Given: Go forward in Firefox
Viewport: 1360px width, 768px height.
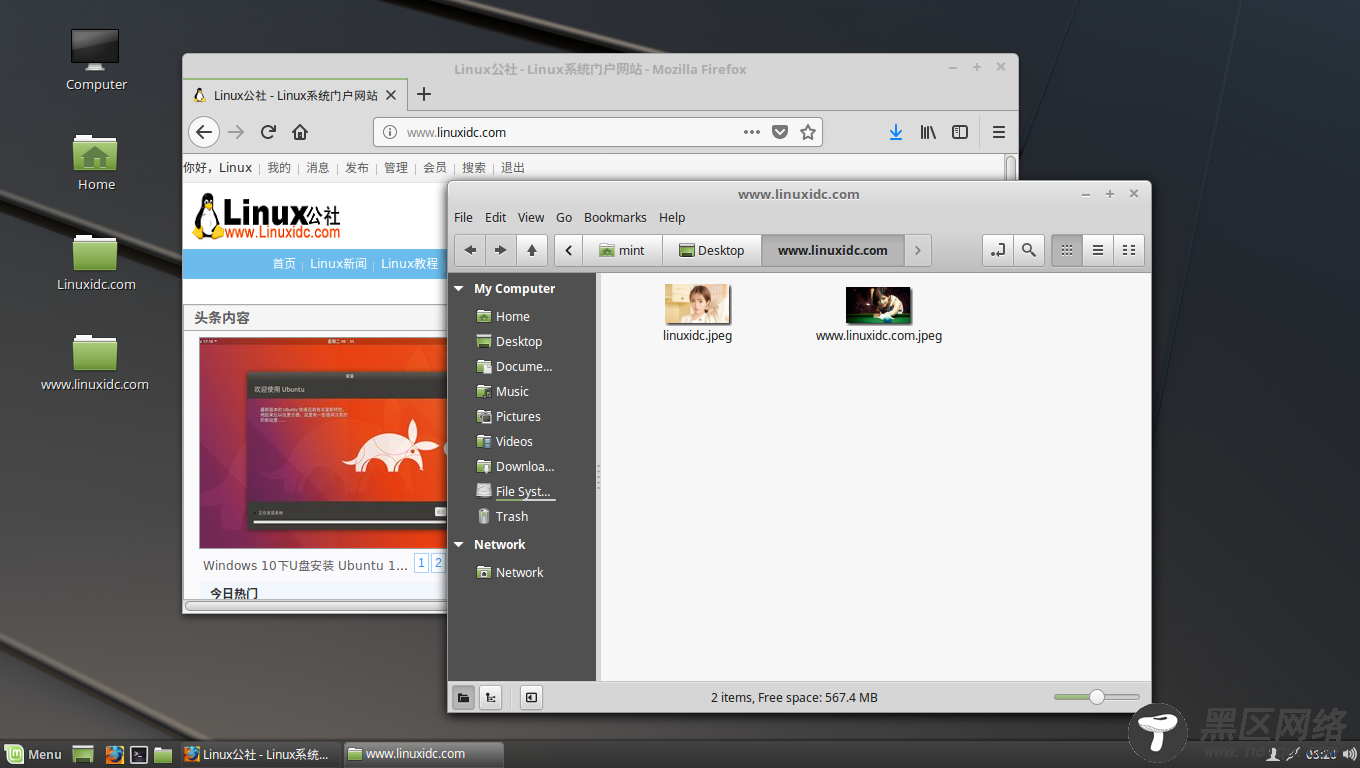Looking at the screenshot, I should tap(236, 132).
